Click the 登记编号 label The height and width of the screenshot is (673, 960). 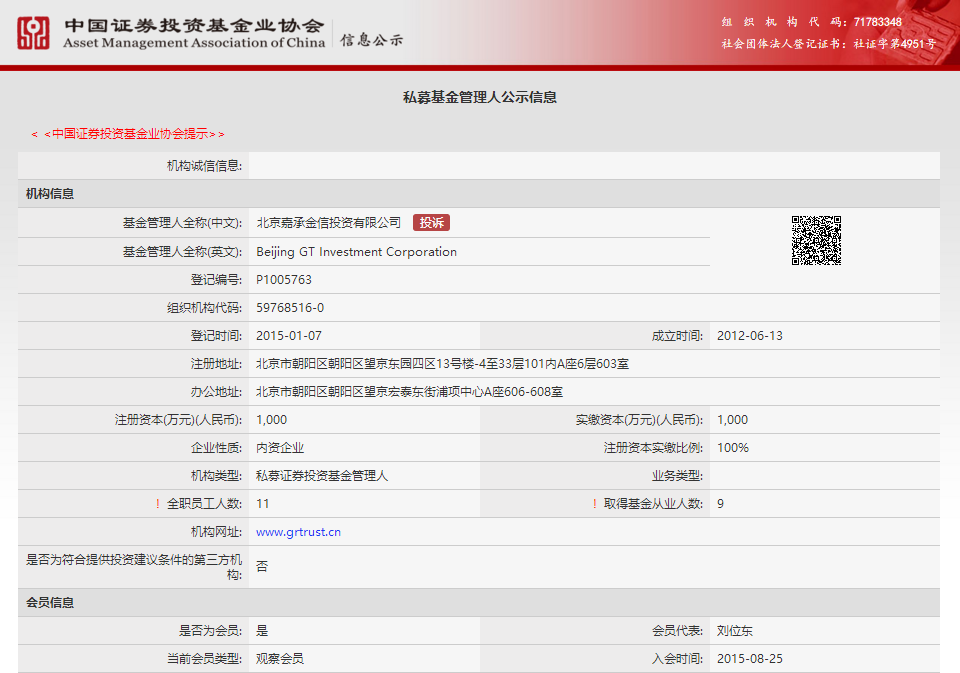tap(216, 280)
